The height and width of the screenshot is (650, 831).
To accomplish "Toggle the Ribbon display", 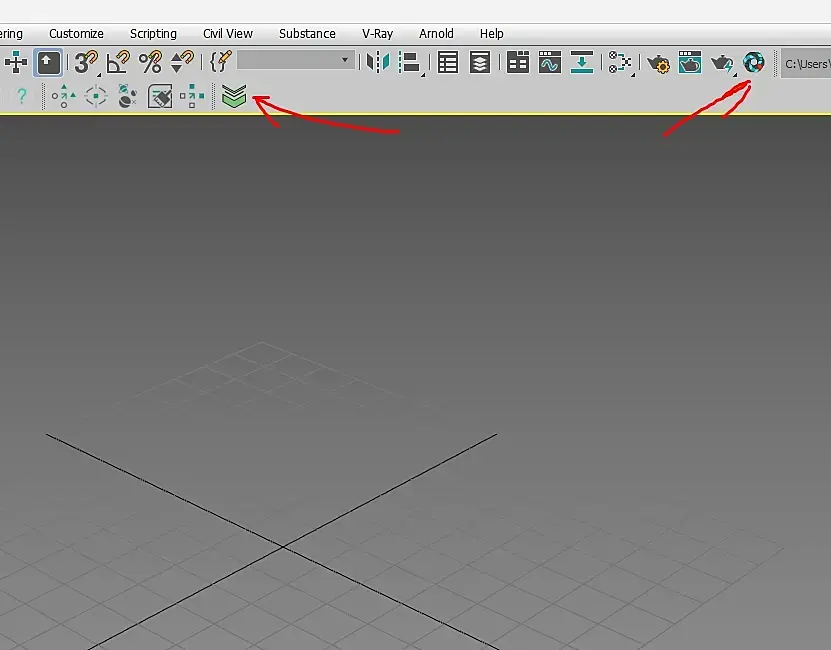I will pos(518,62).
